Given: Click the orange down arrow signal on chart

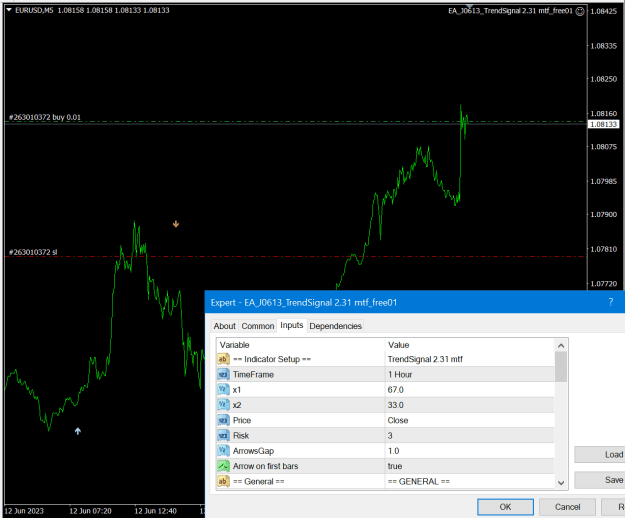Looking at the screenshot, I should point(176,224).
